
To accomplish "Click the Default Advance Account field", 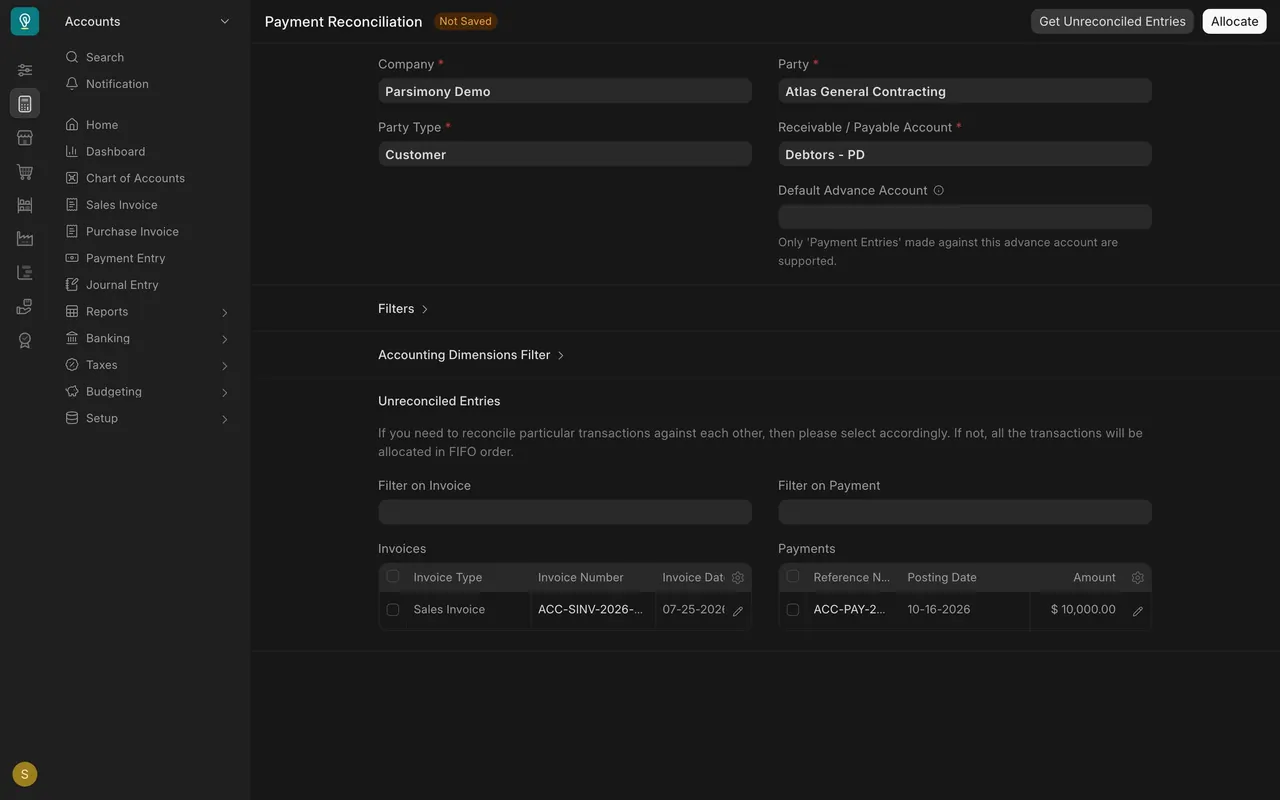I will (x=965, y=217).
